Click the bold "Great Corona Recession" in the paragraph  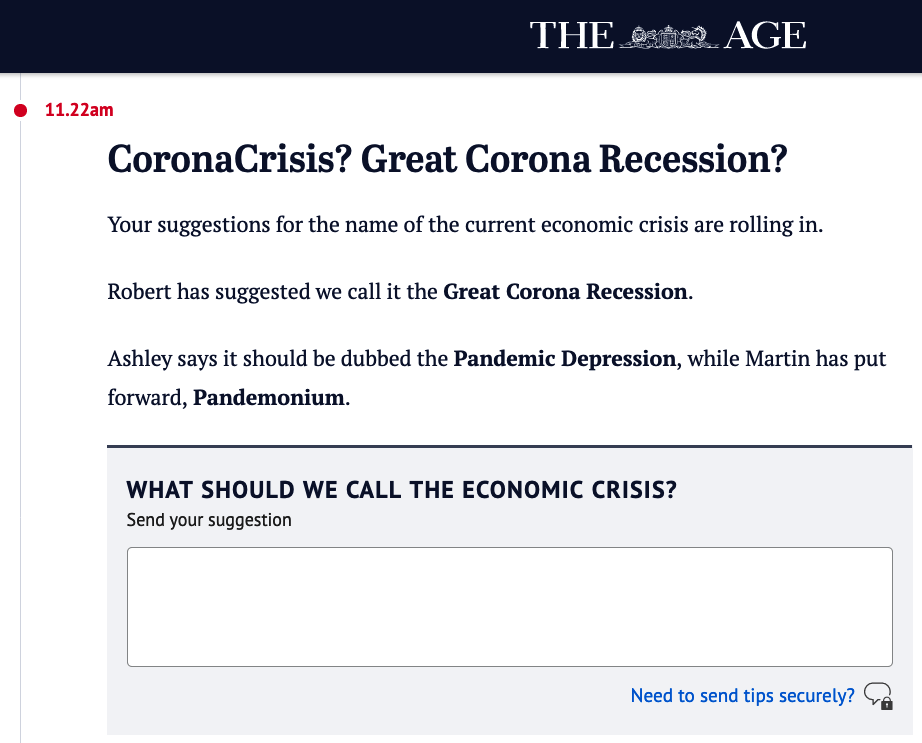(x=565, y=292)
